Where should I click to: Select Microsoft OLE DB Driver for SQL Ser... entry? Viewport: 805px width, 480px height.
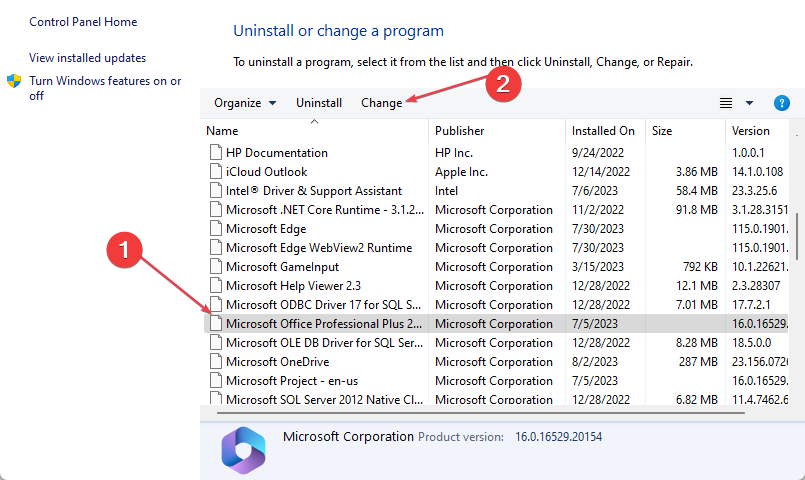(x=324, y=342)
